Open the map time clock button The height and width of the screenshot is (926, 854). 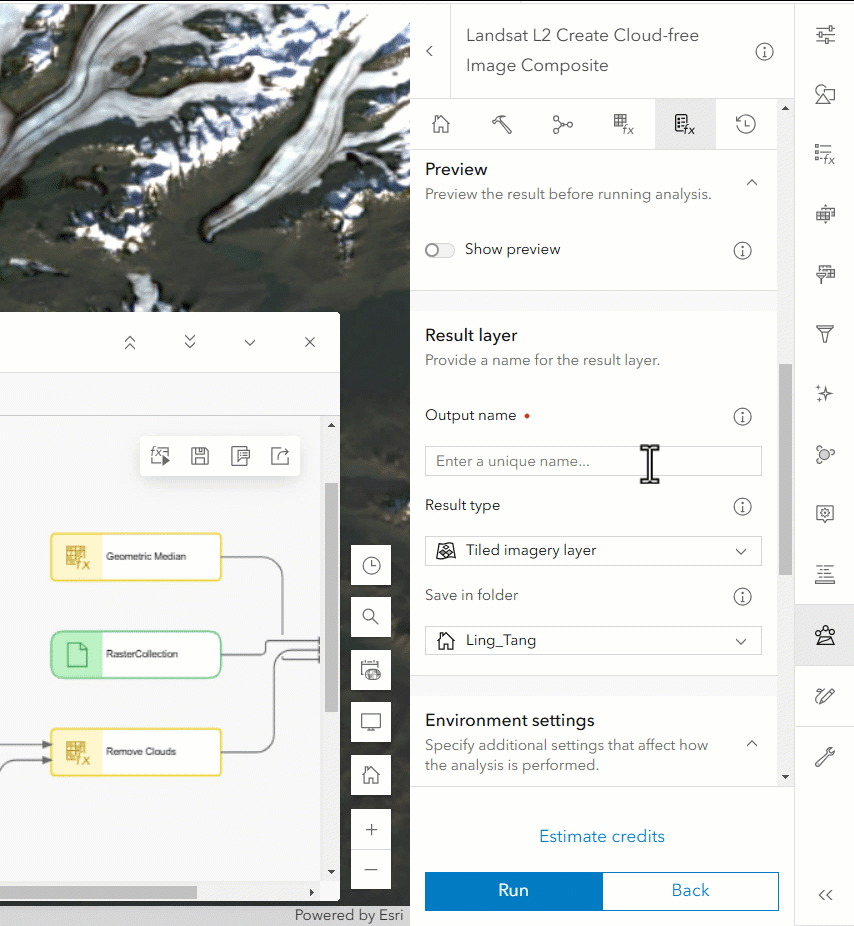(371, 565)
